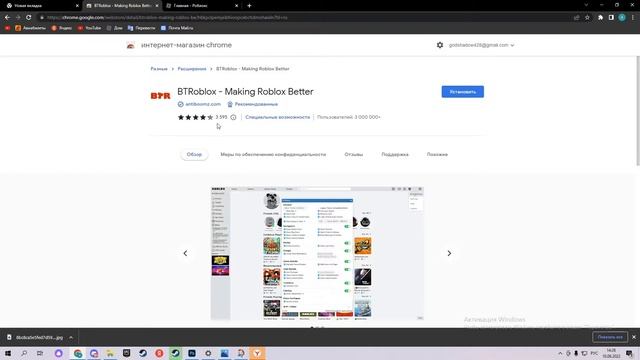Go to Расширения in the breadcrumb
Screen dimensions: 640x360
click(192, 69)
